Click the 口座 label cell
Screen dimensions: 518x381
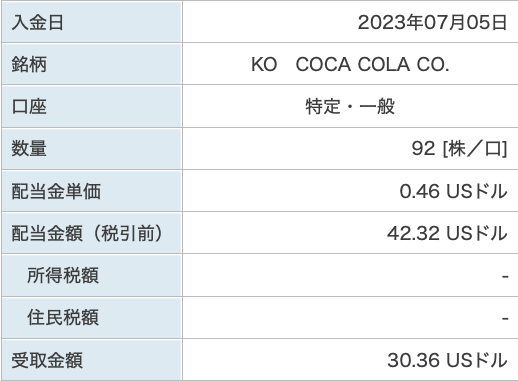click(x=92, y=107)
